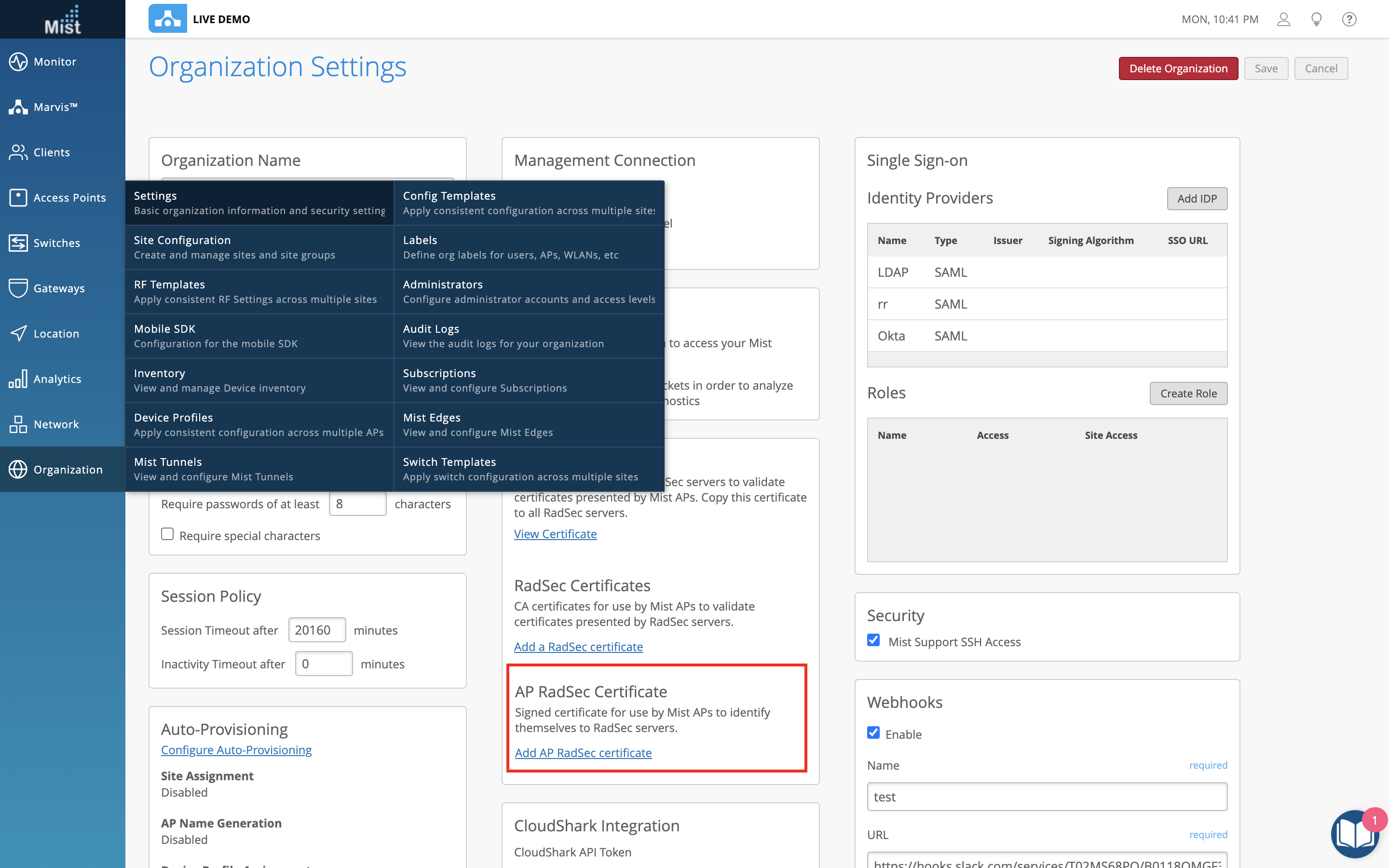The image size is (1389, 868).
Task: Click the Clients people icon
Action: pyautogui.click(x=18, y=152)
